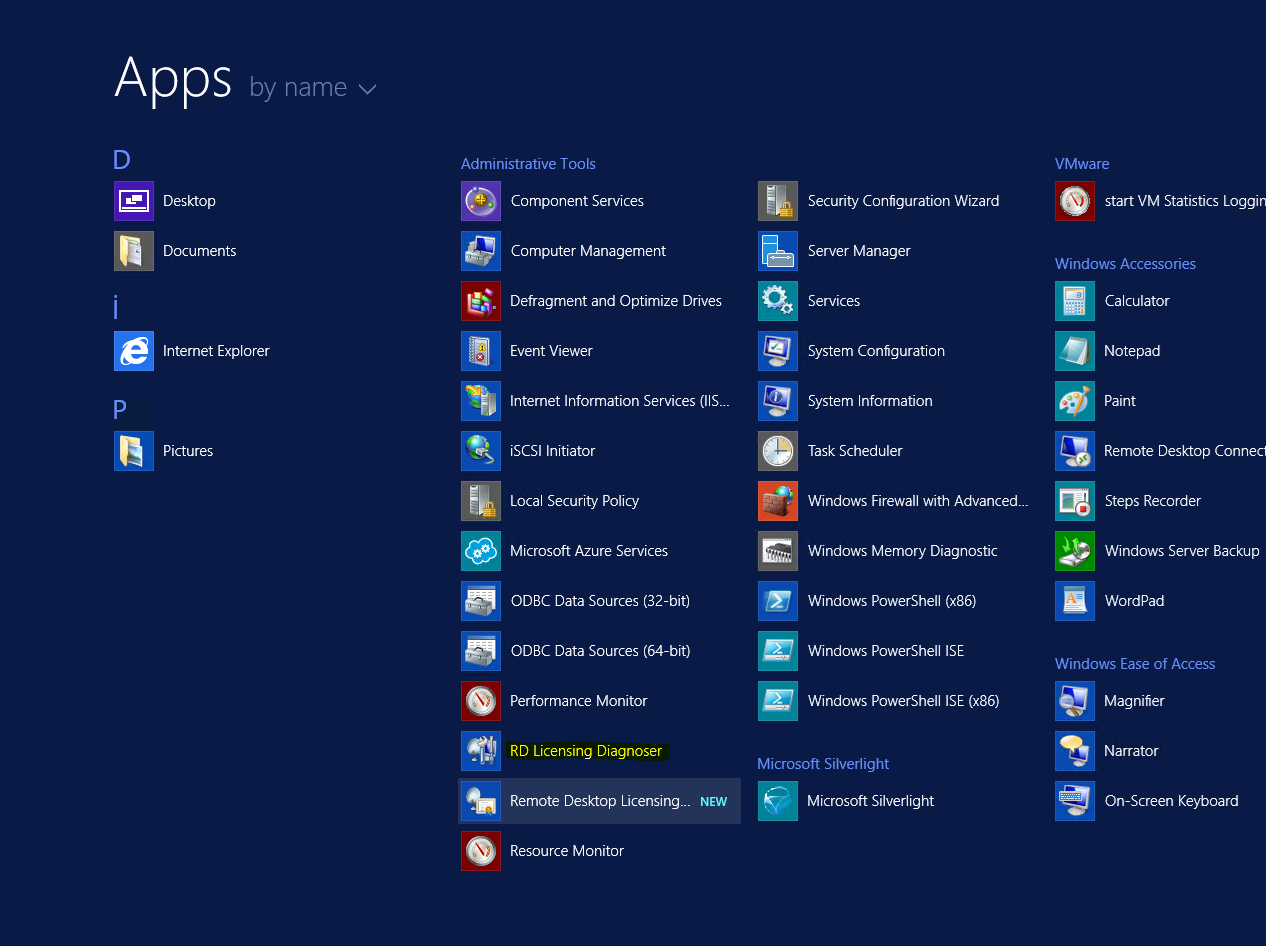The height and width of the screenshot is (946, 1266).
Task: Jump via the letter D header
Action: coord(122,160)
